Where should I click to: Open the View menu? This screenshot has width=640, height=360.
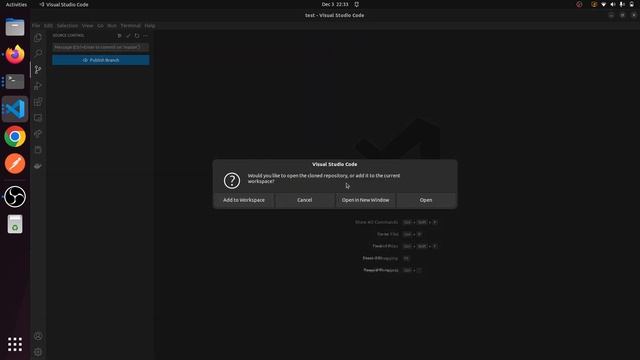87,25
